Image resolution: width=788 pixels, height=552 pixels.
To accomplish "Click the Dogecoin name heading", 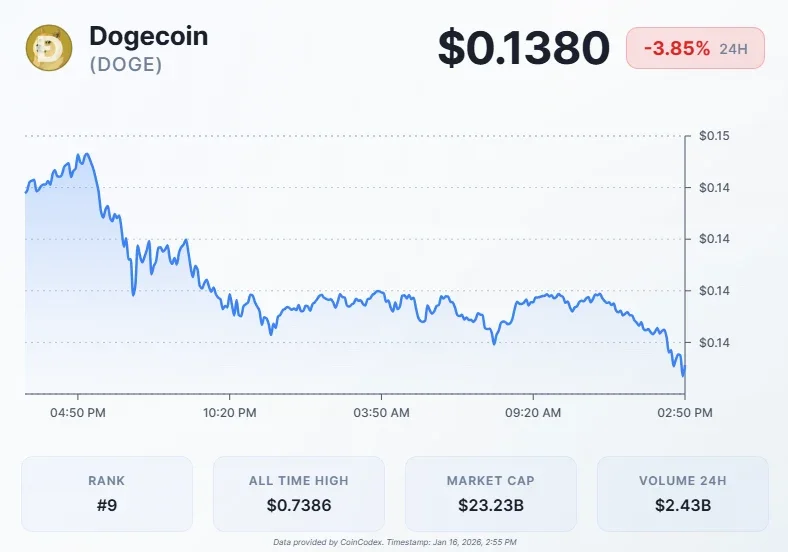I will 148,36.
